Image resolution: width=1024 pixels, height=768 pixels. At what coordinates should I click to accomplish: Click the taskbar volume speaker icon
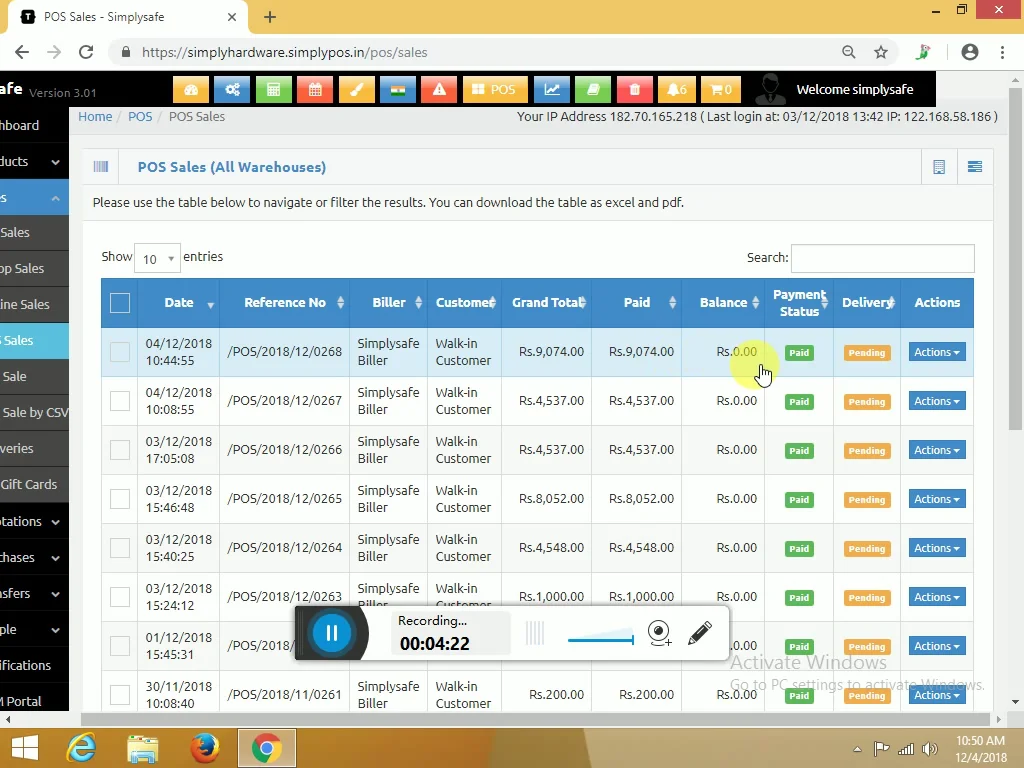click(x=929, y=749)
